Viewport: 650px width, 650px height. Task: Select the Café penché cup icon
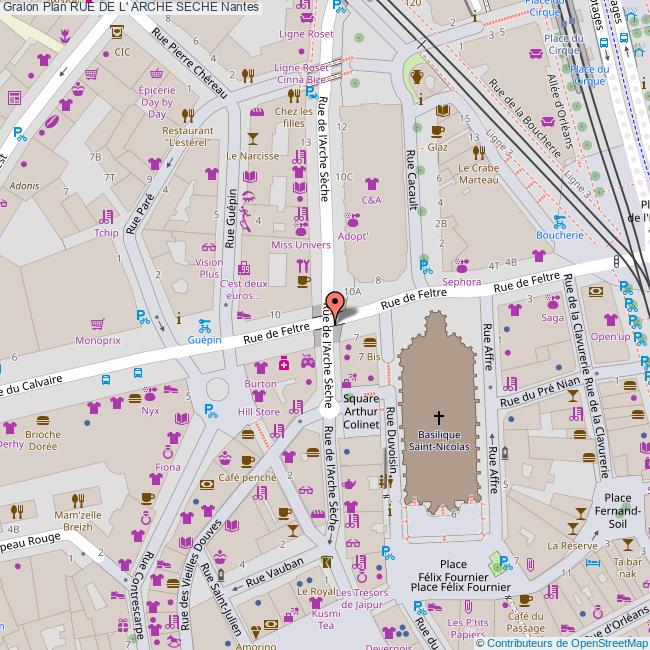click(247, 461)
